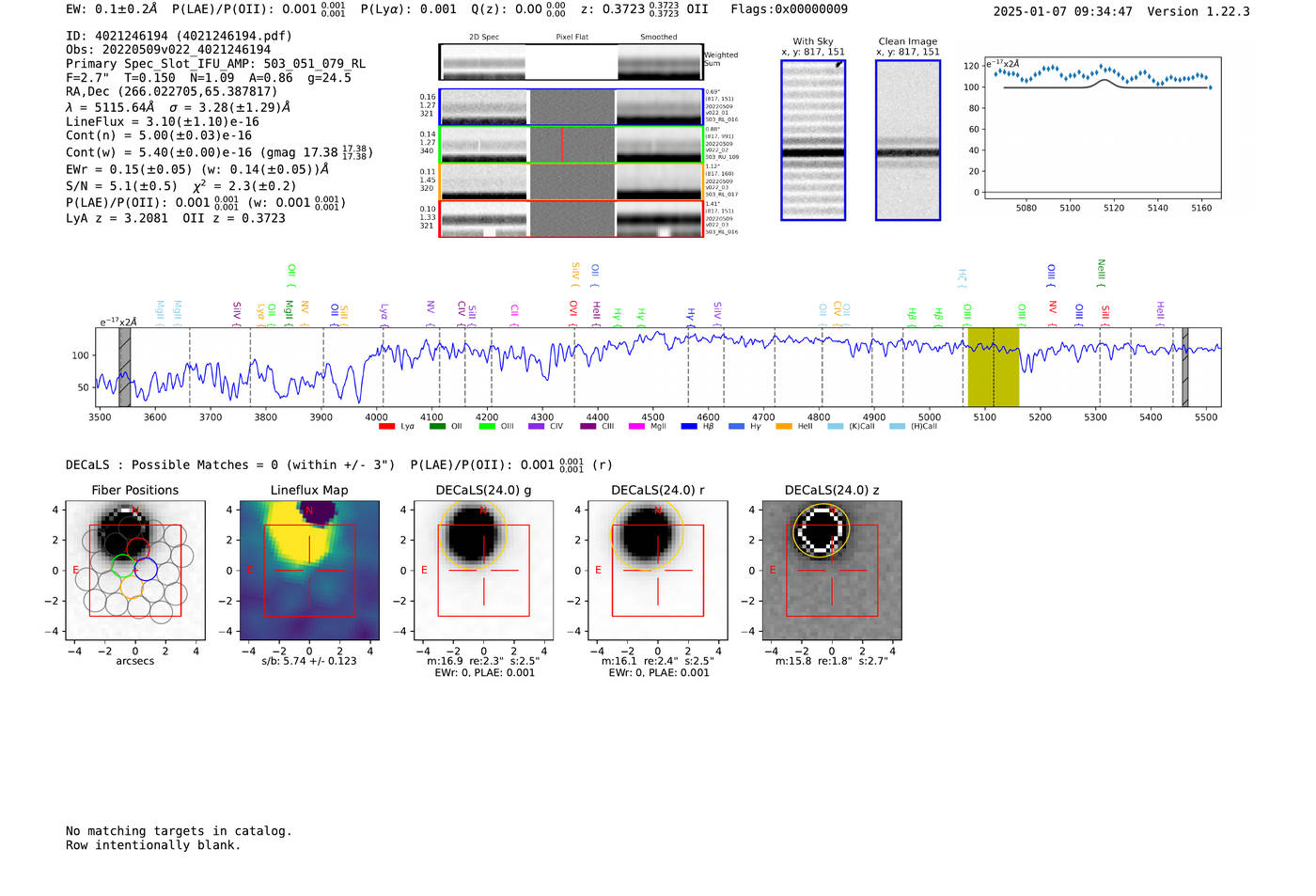Select the green-bordered fiber spectrum row
This screenshot has width=1316, height=896.
(572, 145)
